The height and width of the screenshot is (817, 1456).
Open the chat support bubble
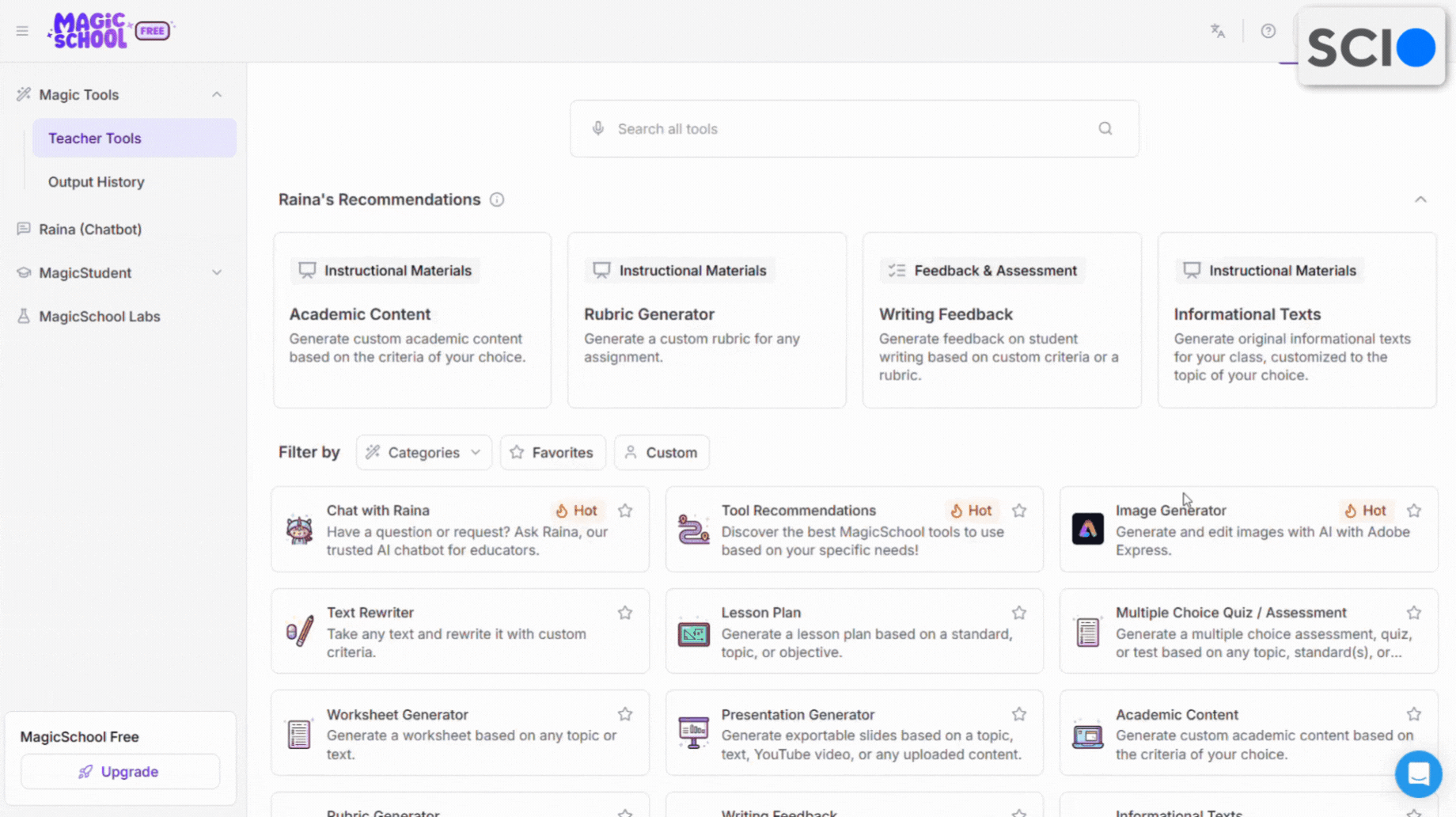tap(1419, 773)
